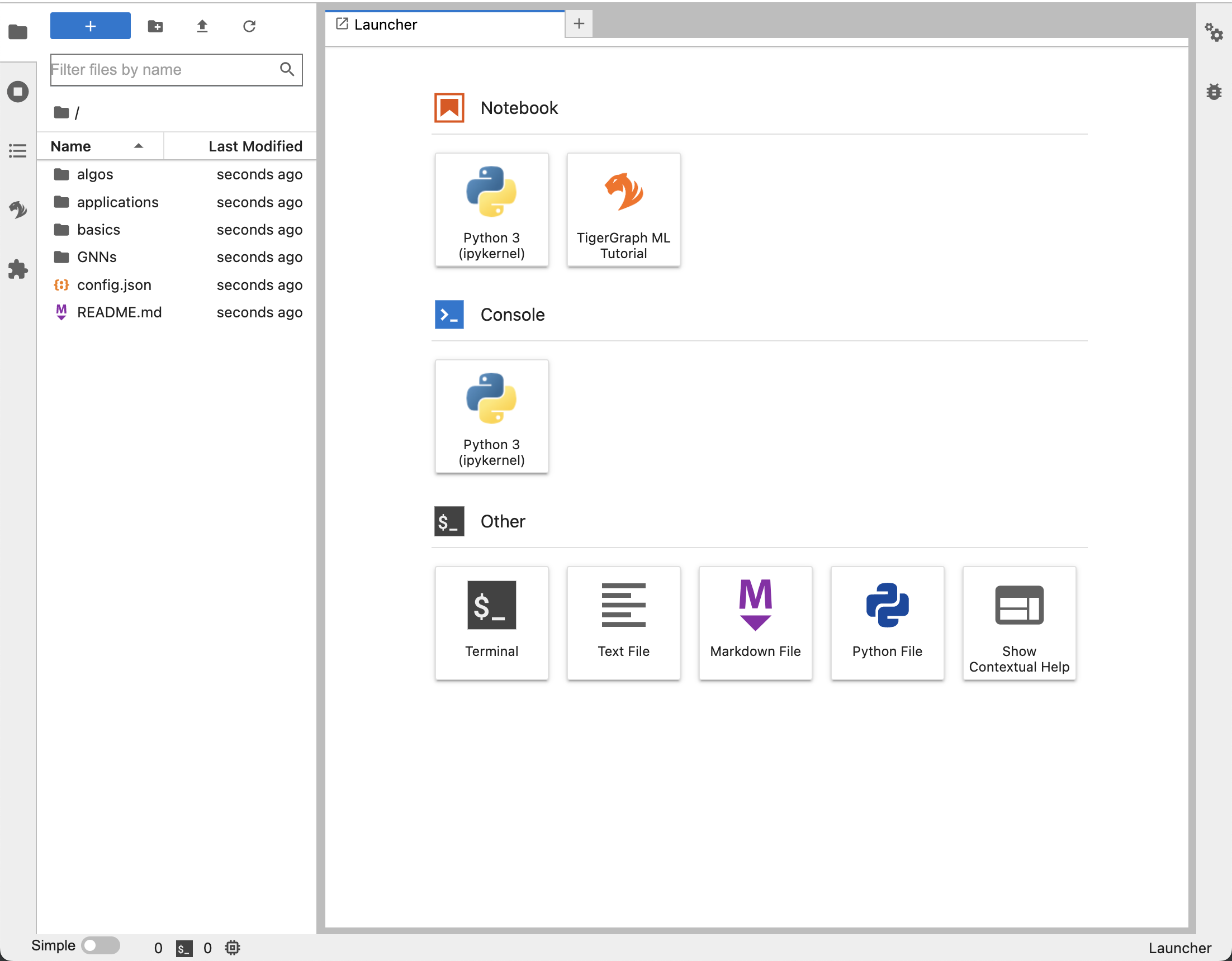This screenshot has width=1232, height=961.
Task: Start a Python 3 console session
Action: coord(491,417)
